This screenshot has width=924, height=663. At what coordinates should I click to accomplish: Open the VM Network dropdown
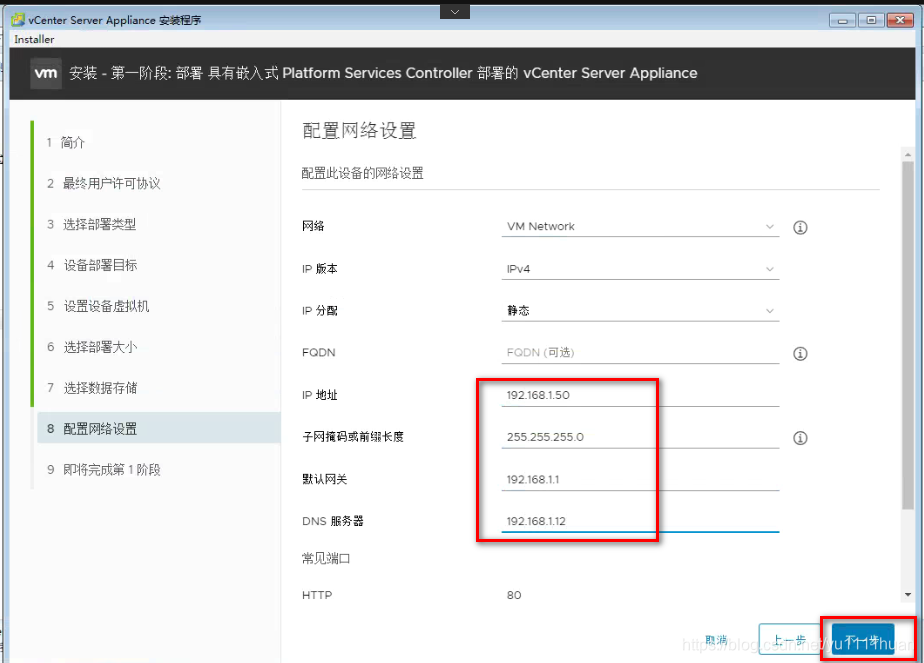click(640, 227)
